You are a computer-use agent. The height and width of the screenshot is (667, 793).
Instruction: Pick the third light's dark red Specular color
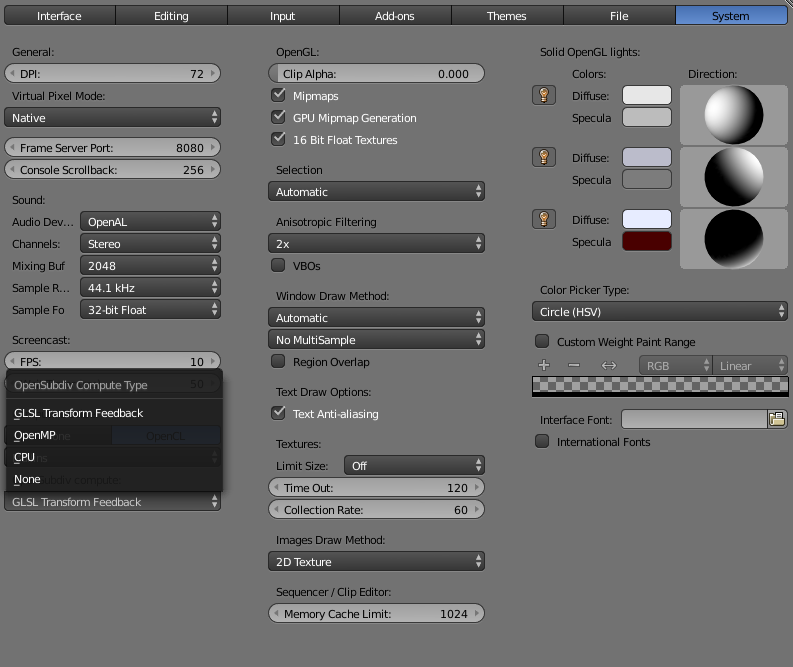pos(646,242)
